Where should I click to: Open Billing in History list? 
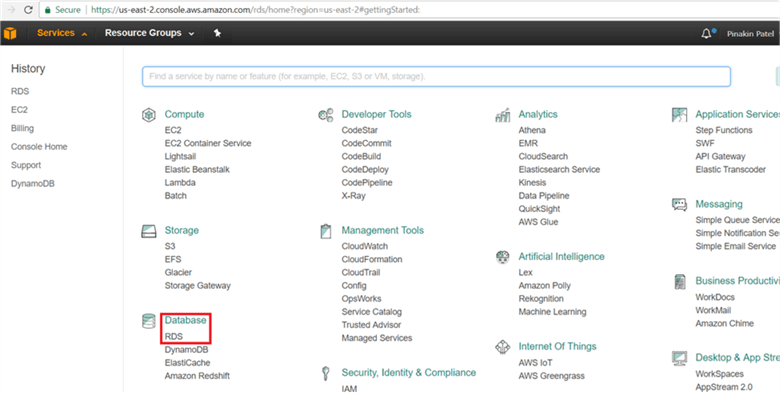click(22, 128)
